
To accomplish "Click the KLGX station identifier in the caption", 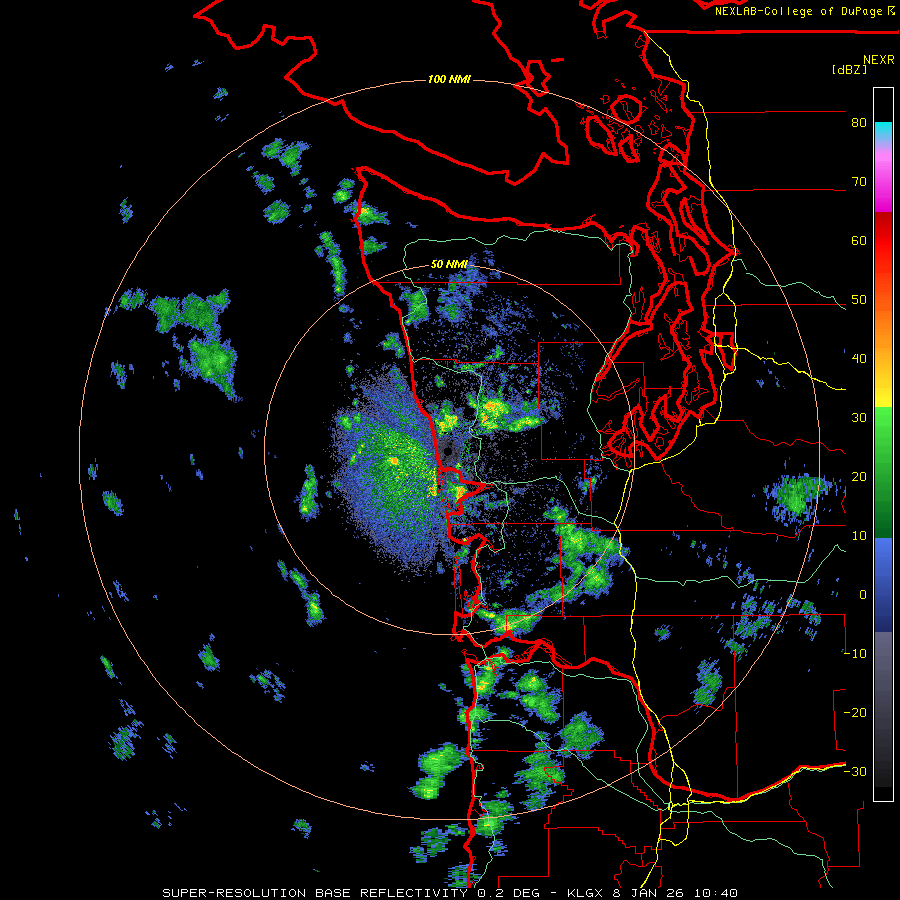I will [587, 893].
